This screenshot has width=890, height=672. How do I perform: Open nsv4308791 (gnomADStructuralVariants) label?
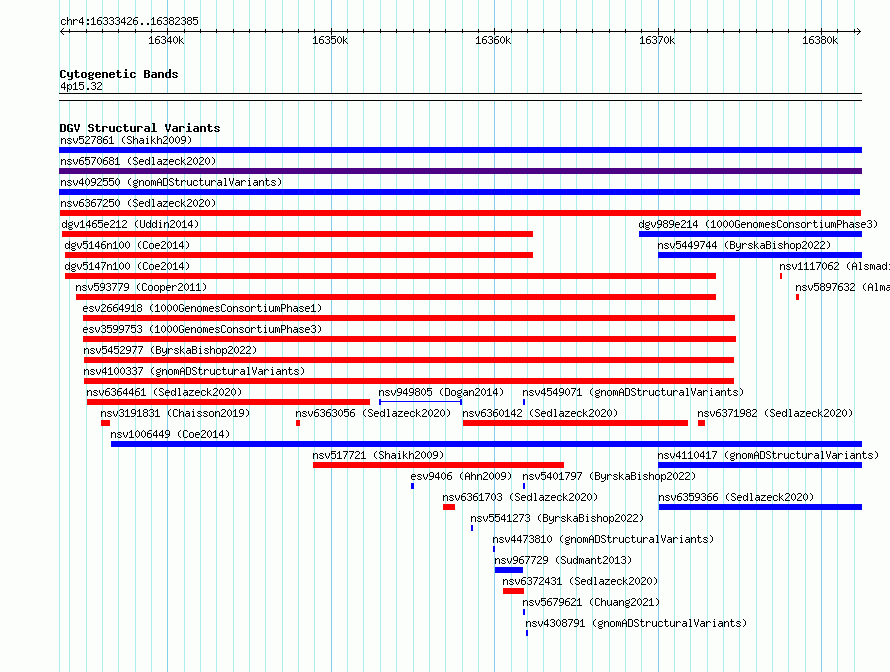coord(636,623)
